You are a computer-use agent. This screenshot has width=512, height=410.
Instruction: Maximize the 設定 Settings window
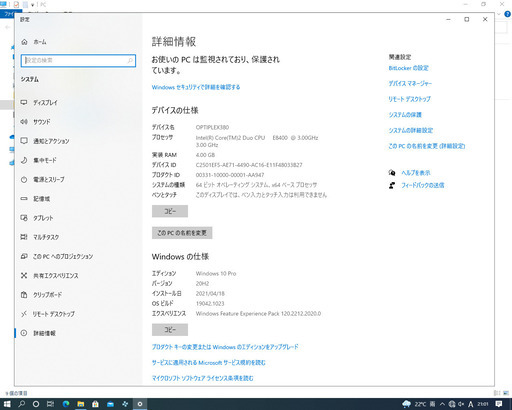467,19
